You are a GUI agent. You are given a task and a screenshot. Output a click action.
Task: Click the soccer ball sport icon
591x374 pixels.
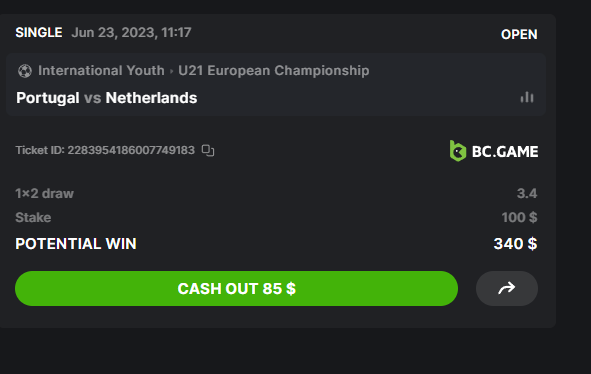click(25, 71)
